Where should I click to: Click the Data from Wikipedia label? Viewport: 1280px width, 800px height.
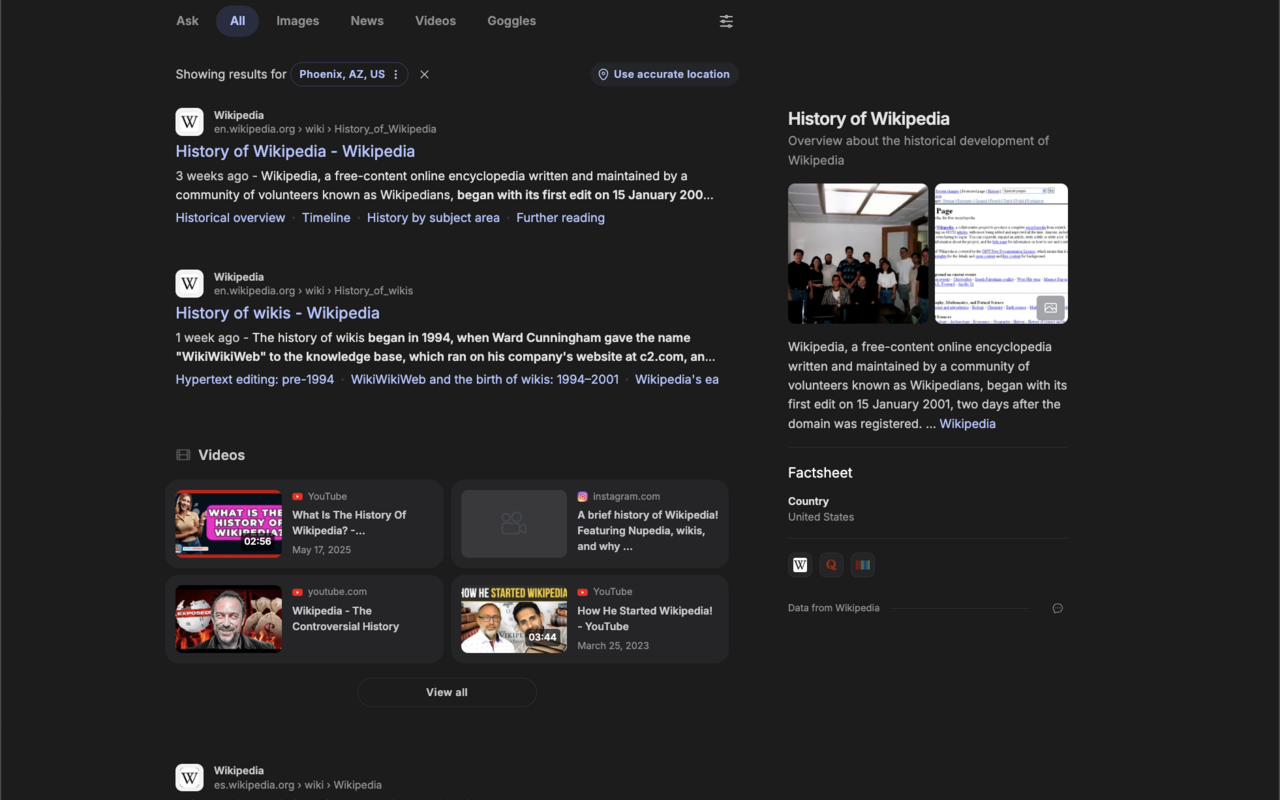point(834,608)
